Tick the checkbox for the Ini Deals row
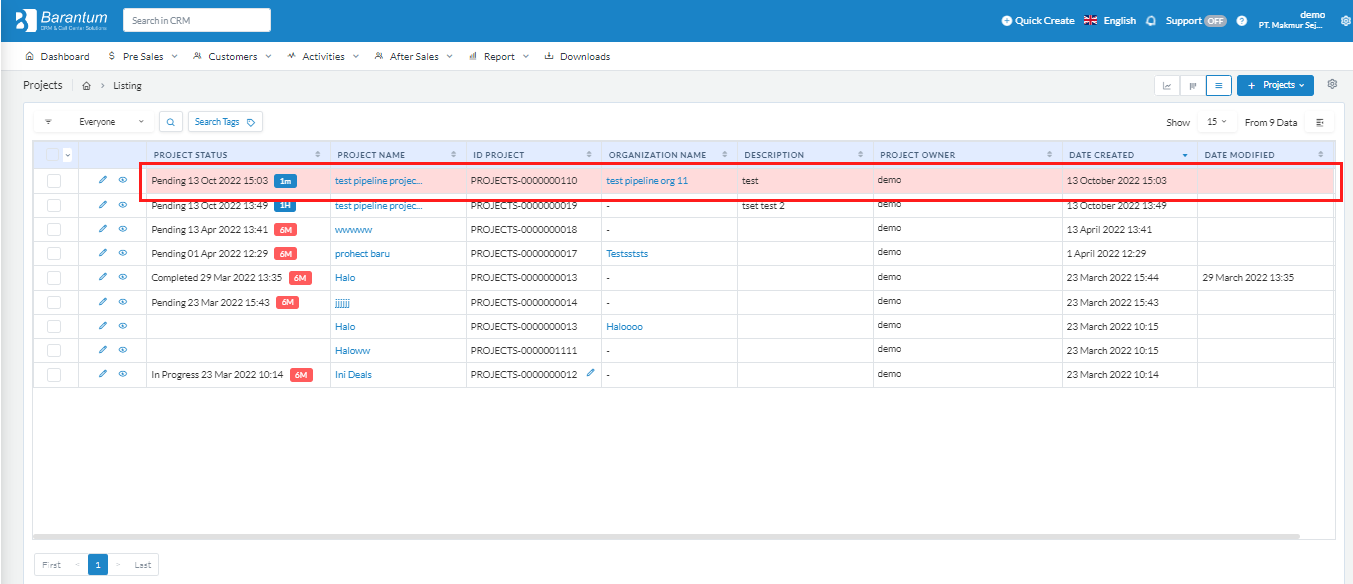 pos(54,375)
